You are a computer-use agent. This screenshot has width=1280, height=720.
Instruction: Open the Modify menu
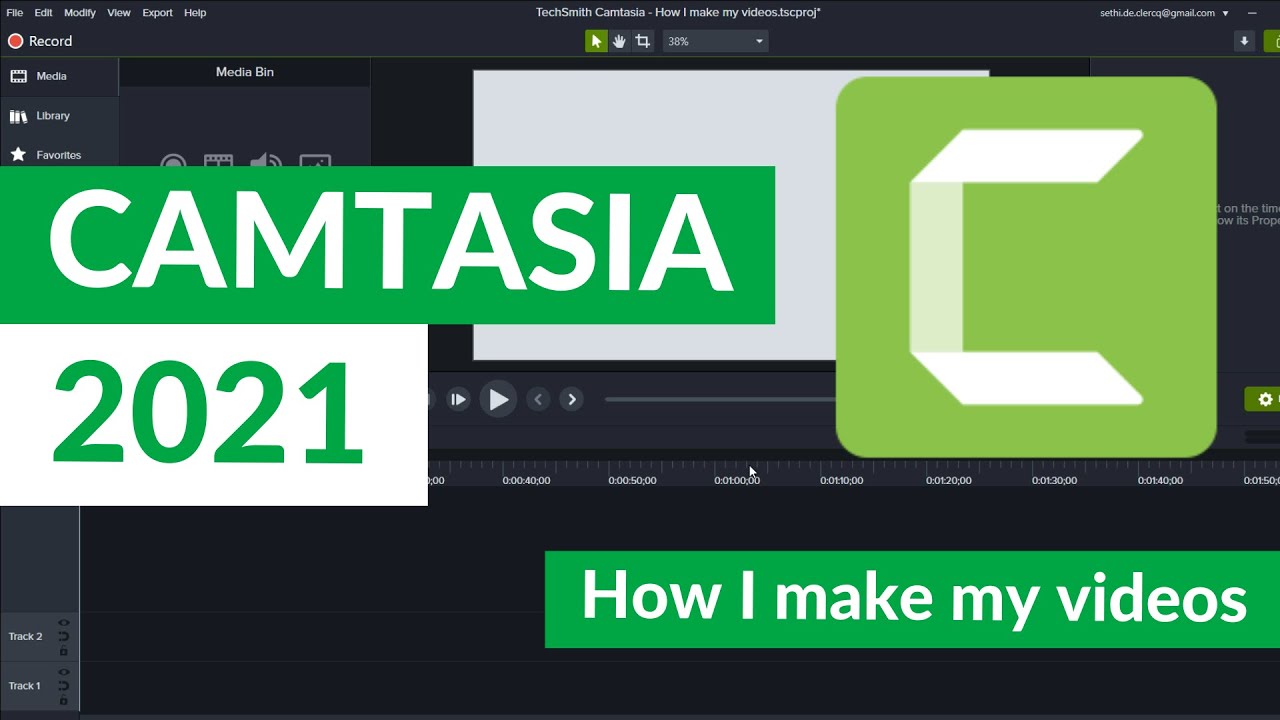[x=80, y=13]
